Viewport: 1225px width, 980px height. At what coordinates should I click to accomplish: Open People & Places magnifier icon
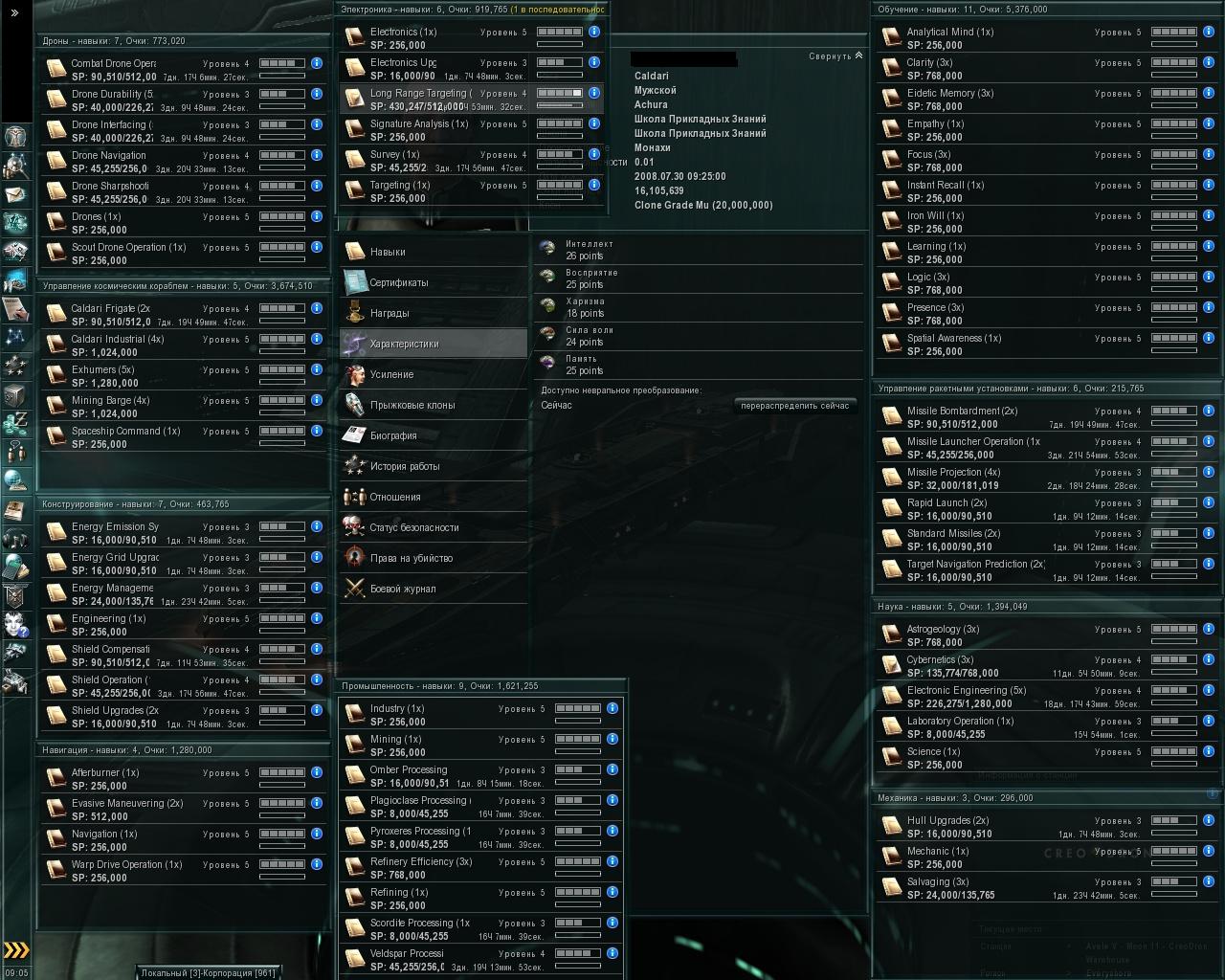[x=16, y=166]
